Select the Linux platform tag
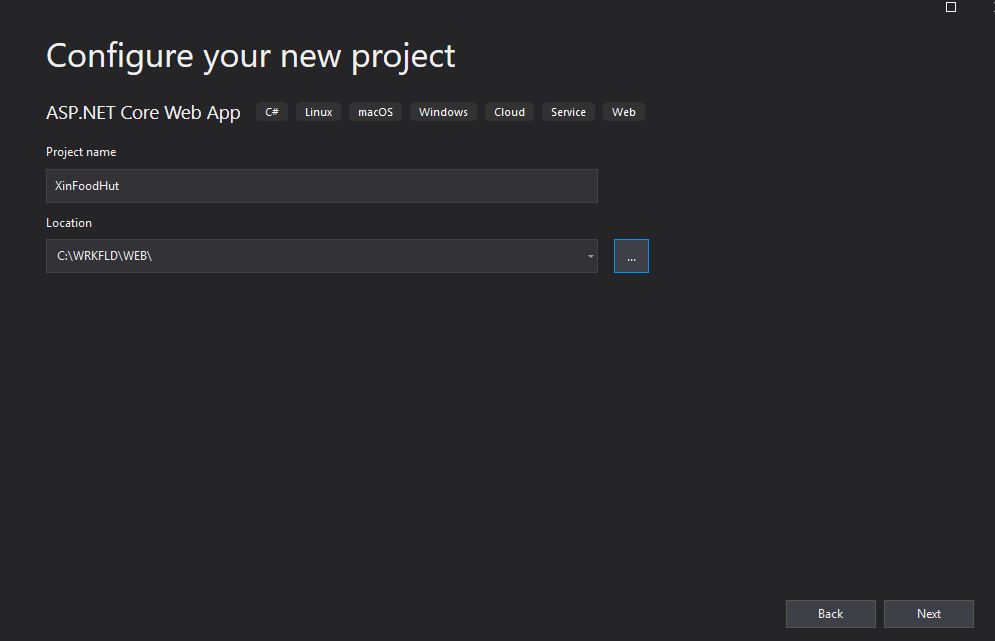Screen dimensions: 995x641 [x=319, y=112]
